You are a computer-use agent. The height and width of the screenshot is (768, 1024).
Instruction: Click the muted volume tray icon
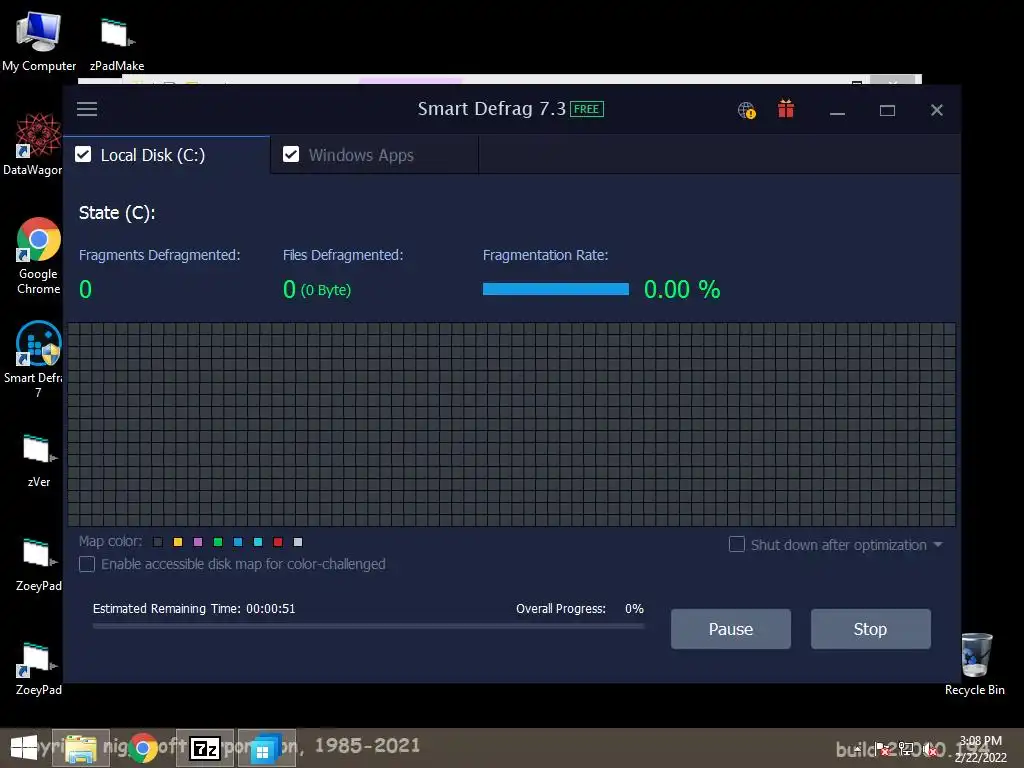coord(931,749)
